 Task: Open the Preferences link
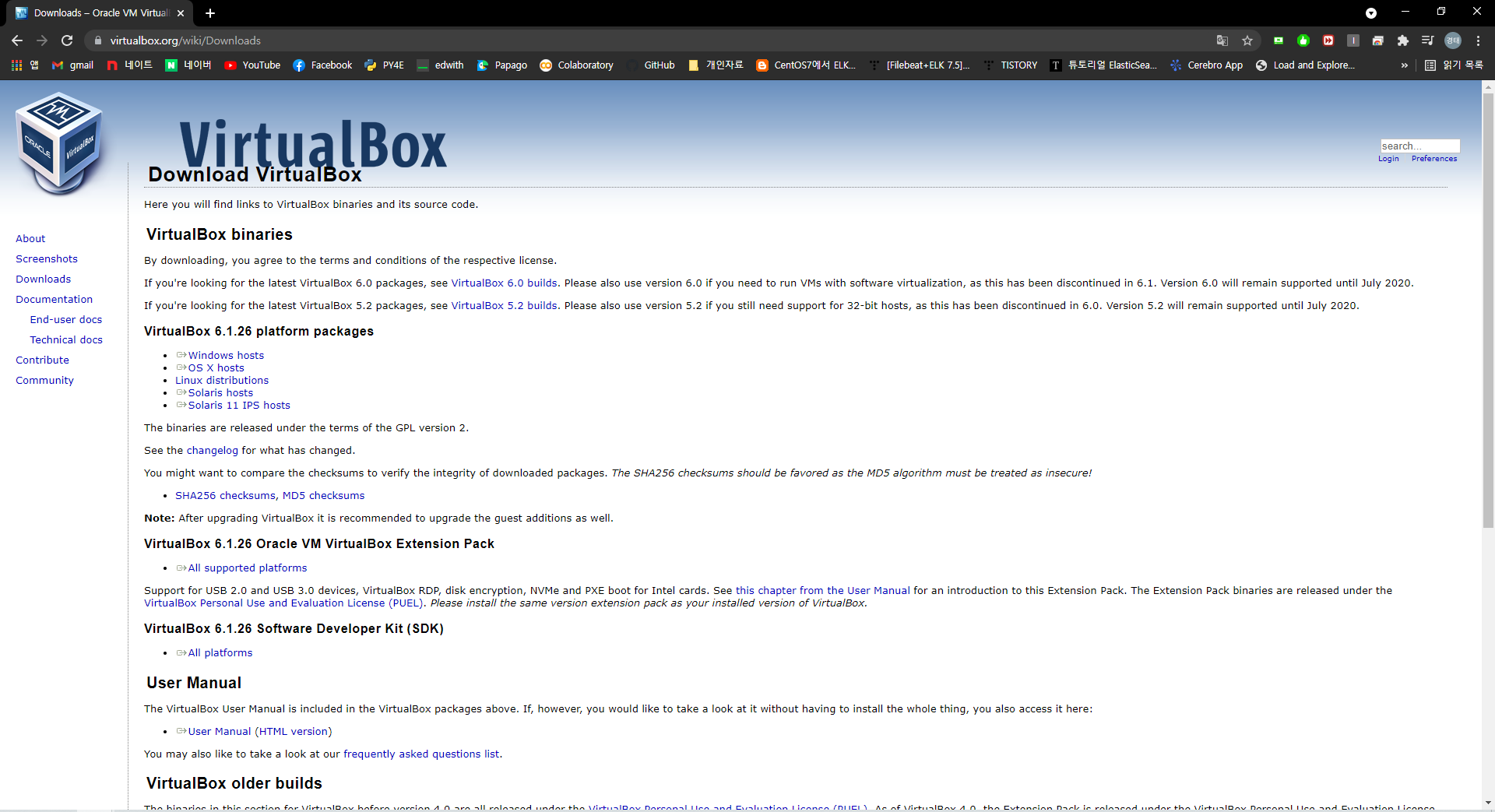coord(1434,159)
